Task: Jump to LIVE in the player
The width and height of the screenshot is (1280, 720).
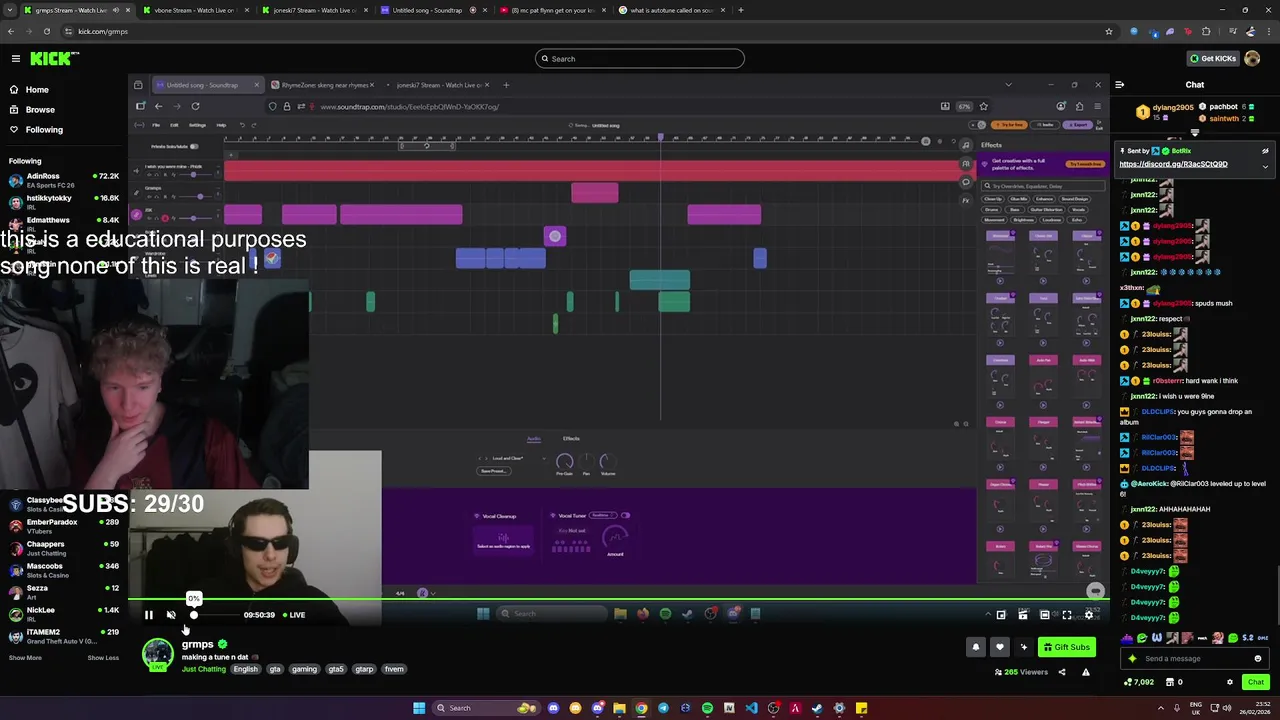Action: pyautogui.click(x=293, y=615)
